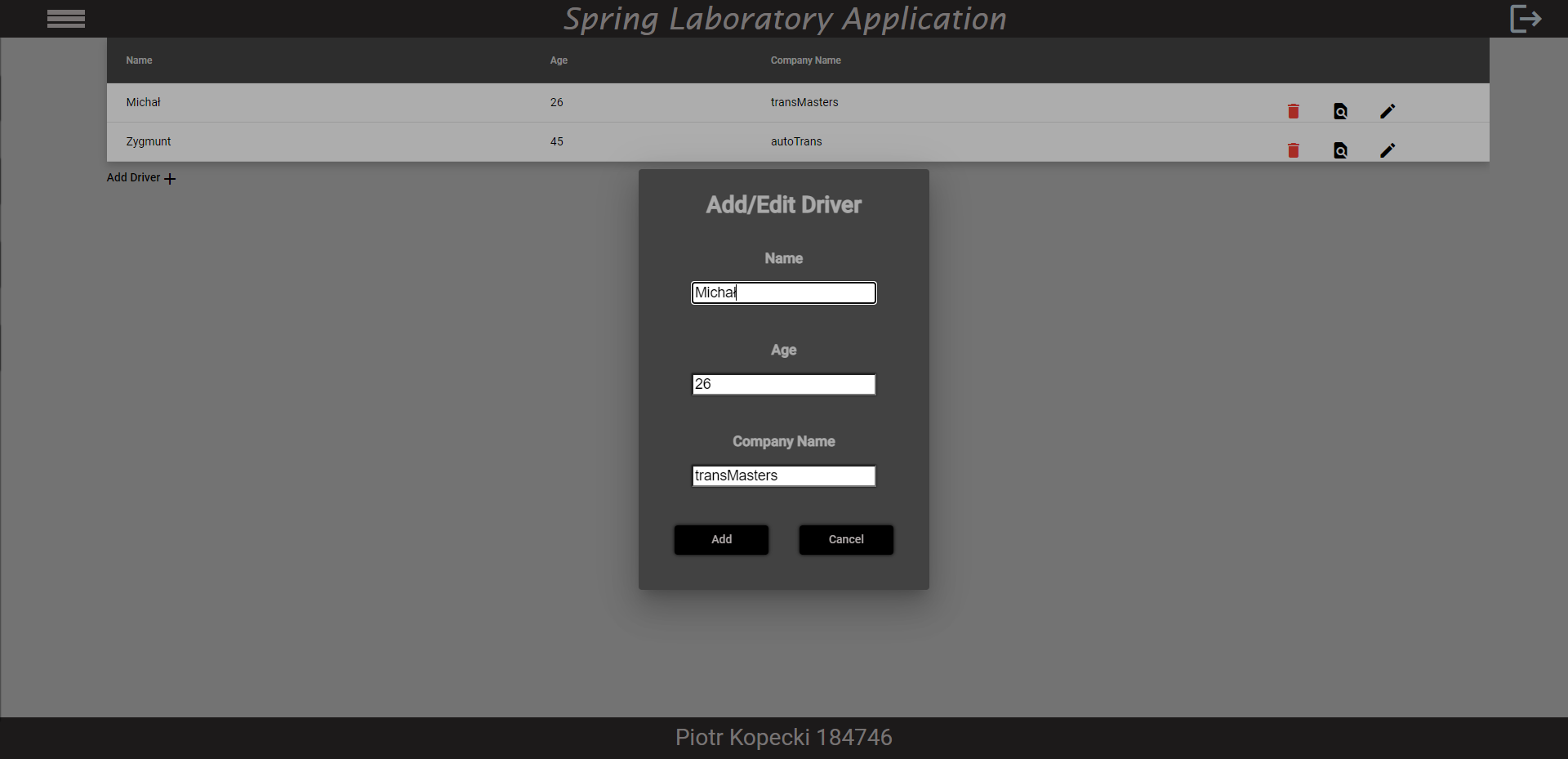This screenshot has width=1568, height=759.
Task: Select the autoTrans table cell
Action: click(x=796, y=141)
